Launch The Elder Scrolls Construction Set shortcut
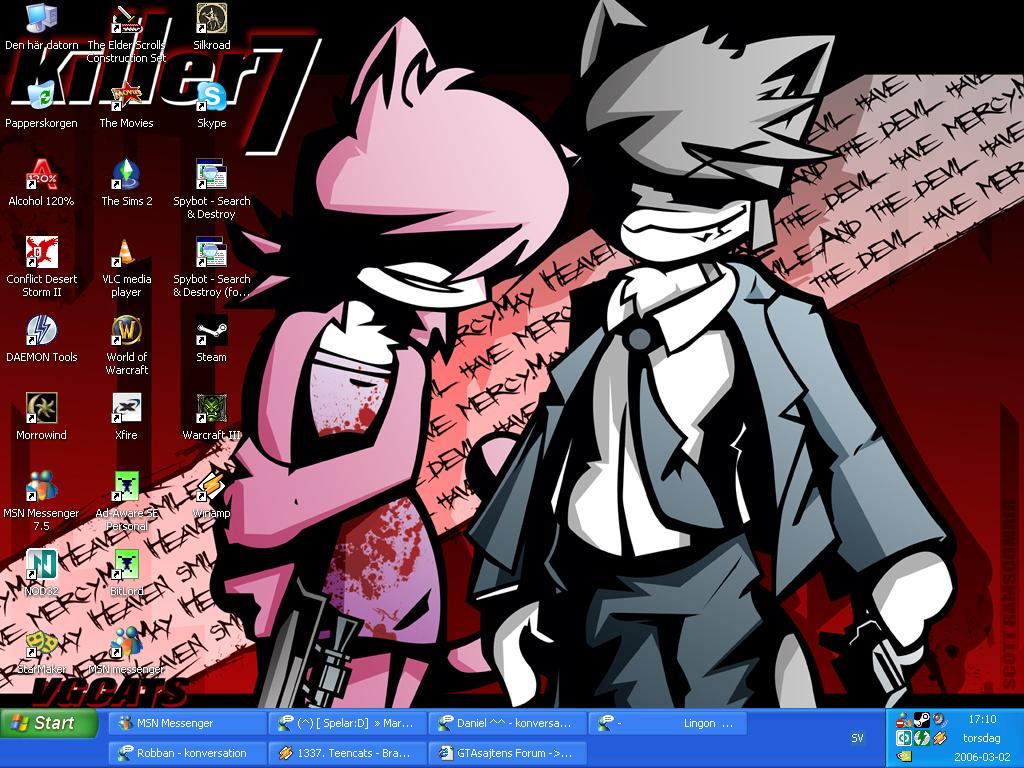1024x768 pixels. coord(126,33)
